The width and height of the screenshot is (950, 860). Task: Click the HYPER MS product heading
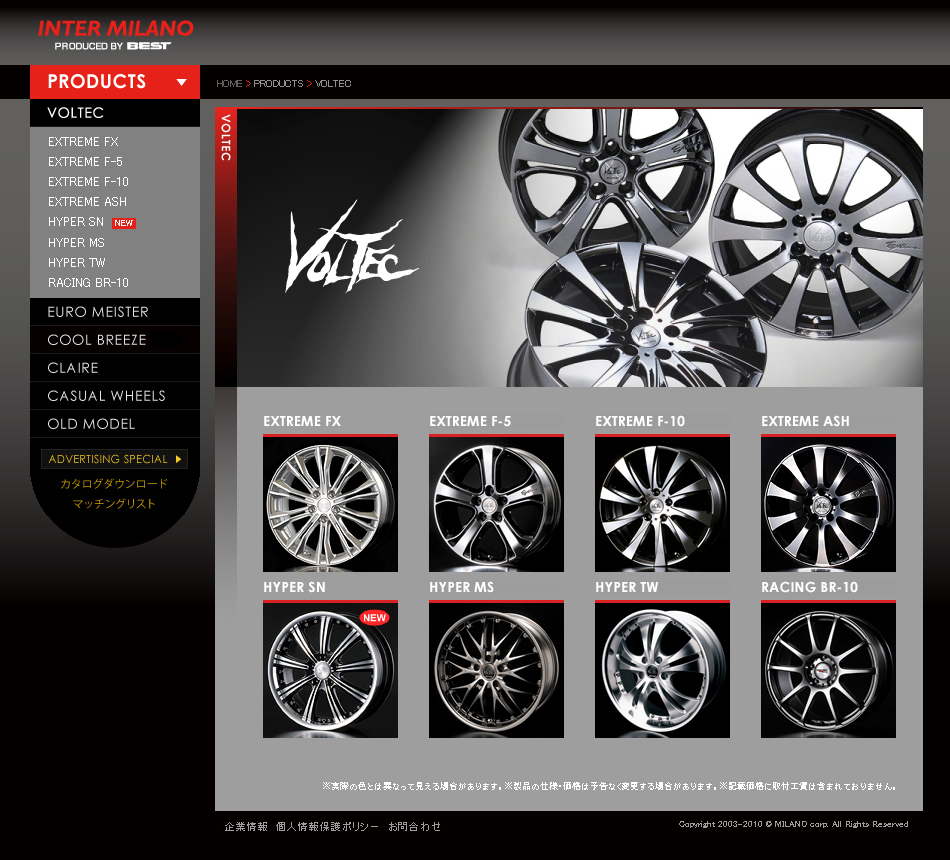[x=462, y=587]
